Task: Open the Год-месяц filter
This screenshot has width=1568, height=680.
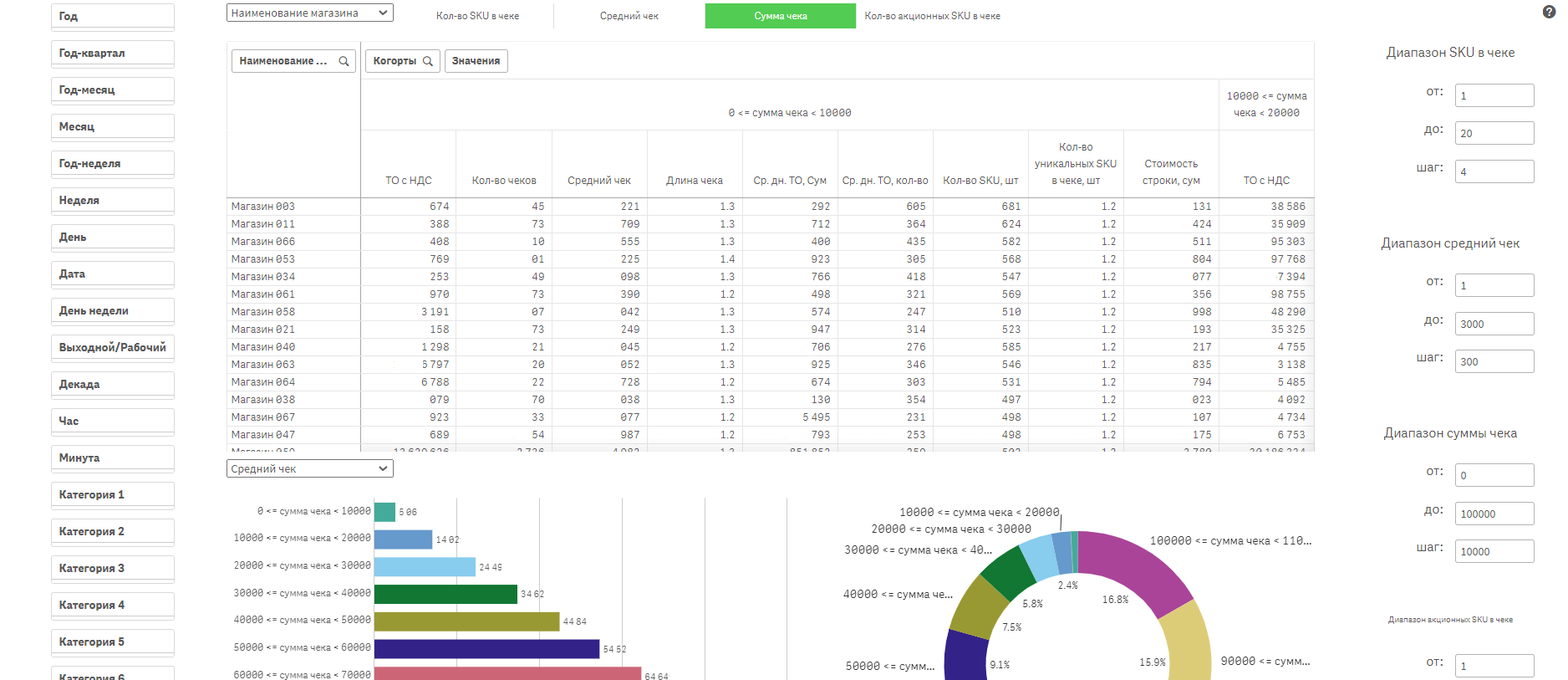Action: pyautogui.click(x=113, y=90)
